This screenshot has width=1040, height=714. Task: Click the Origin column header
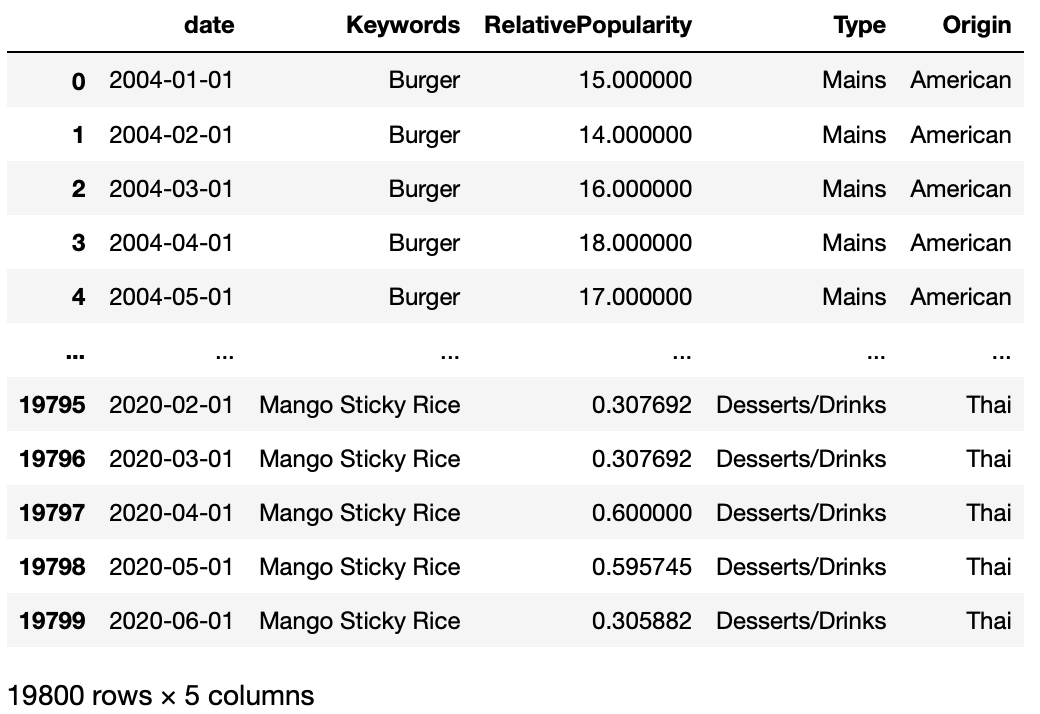click(976, 26)
